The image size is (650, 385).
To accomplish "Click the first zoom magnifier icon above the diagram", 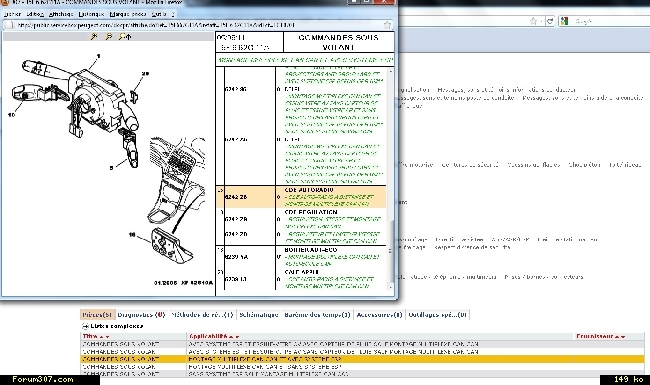I will [x=94, y=37].
